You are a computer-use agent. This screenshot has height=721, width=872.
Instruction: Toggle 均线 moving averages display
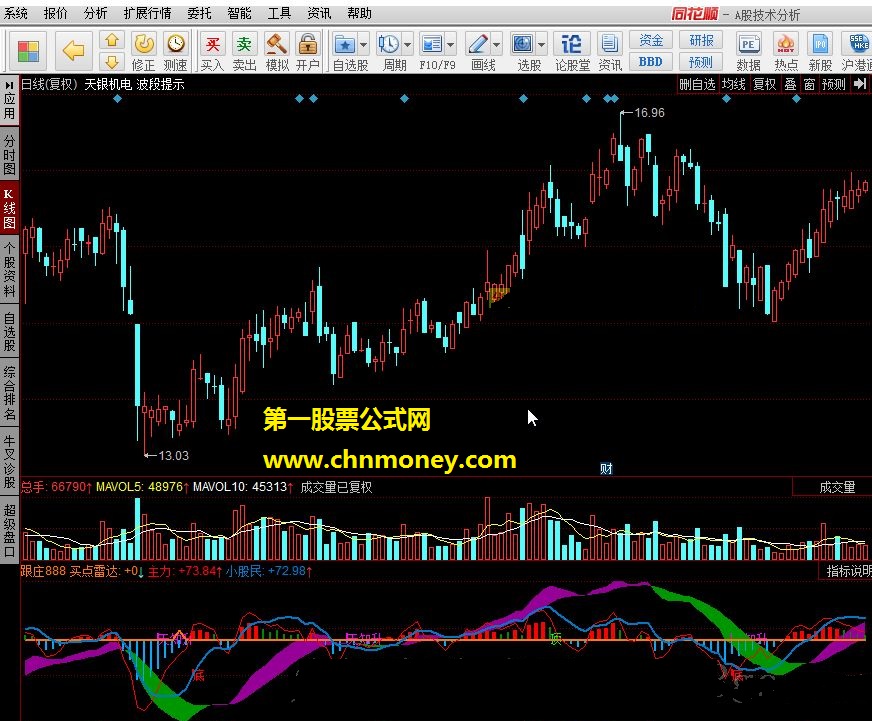point(734,84)
